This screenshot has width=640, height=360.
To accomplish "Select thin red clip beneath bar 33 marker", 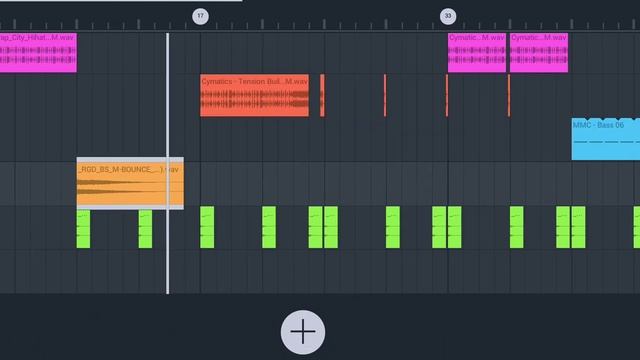I will pos(447,96).
